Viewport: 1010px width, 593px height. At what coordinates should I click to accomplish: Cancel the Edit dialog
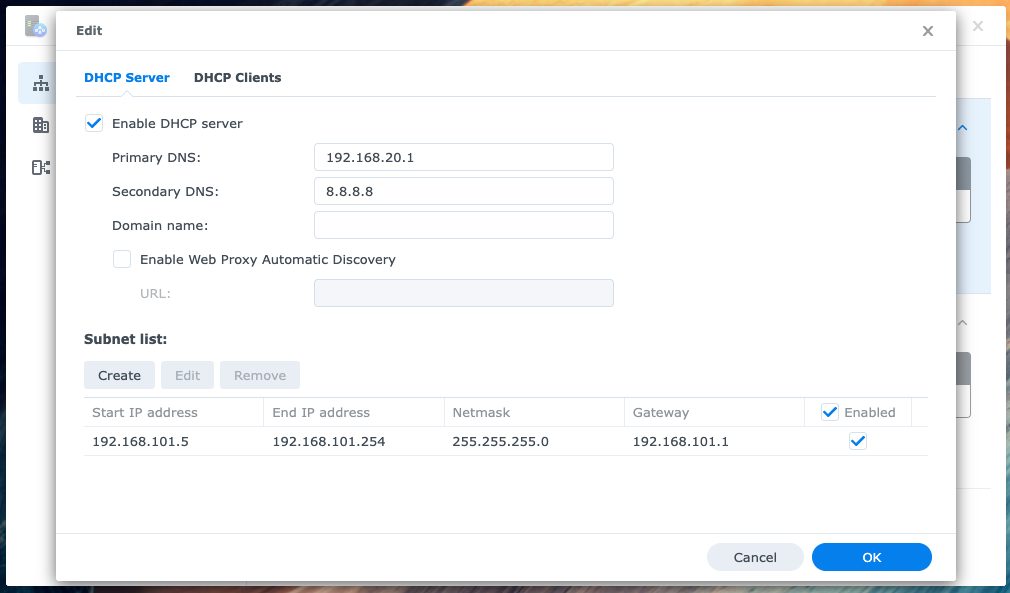[755, 557]
